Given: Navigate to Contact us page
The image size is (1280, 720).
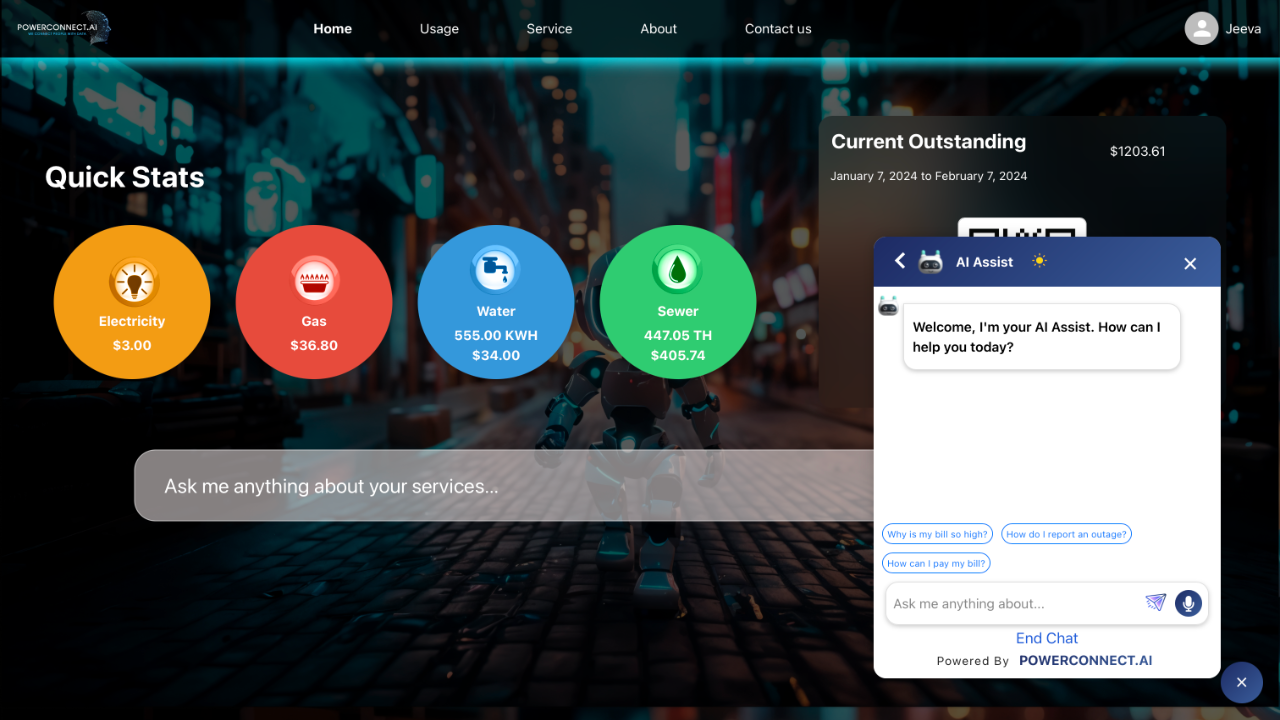Looking at the screenshot, I should click(778, 29).
